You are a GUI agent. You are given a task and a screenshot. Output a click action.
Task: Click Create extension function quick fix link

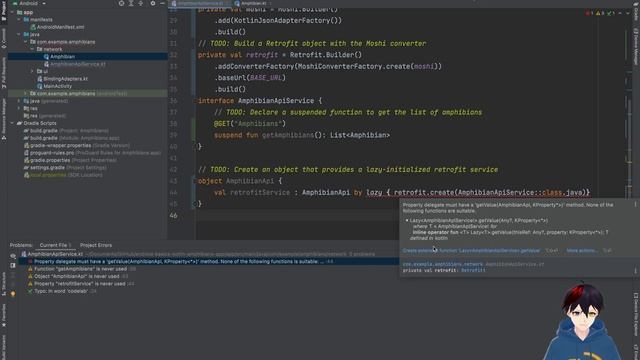tap(471, 251)
